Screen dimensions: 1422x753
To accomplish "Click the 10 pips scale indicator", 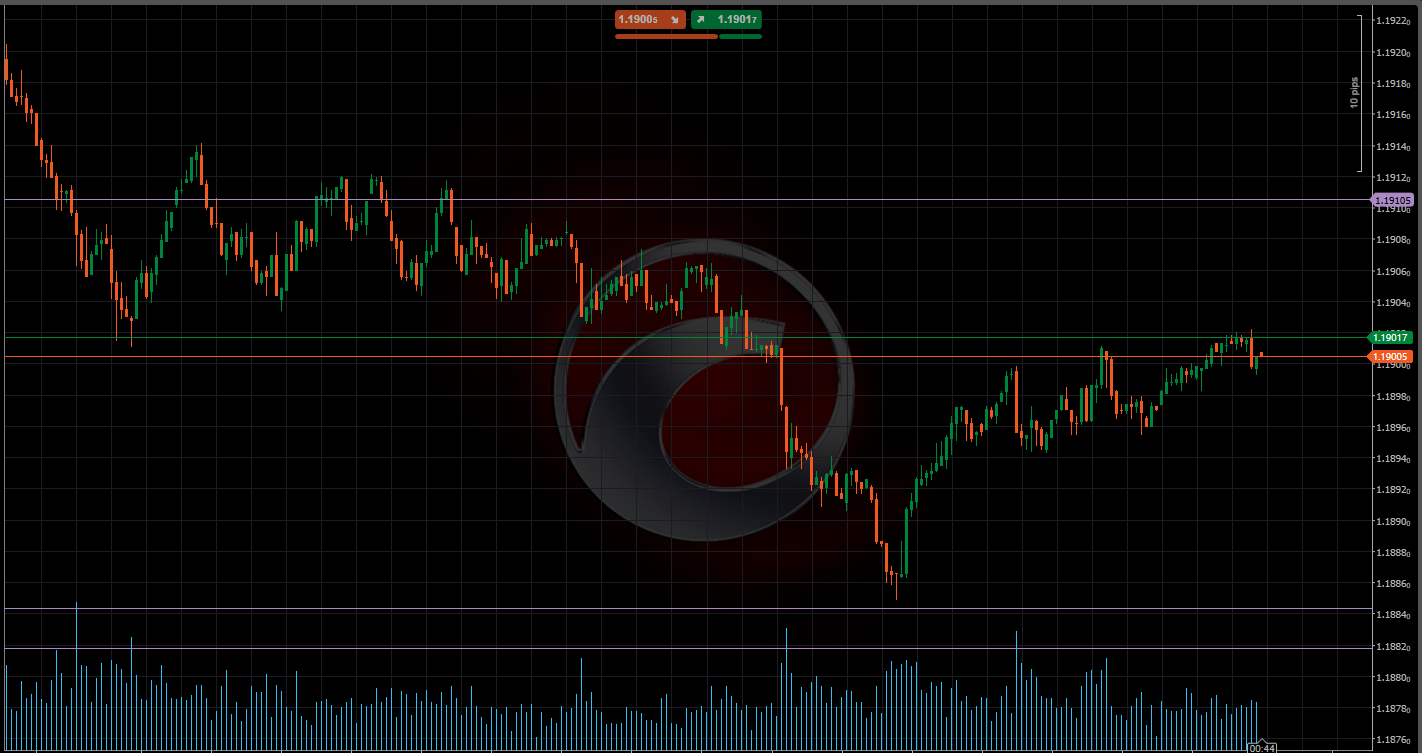I will tap(1355, 93).
